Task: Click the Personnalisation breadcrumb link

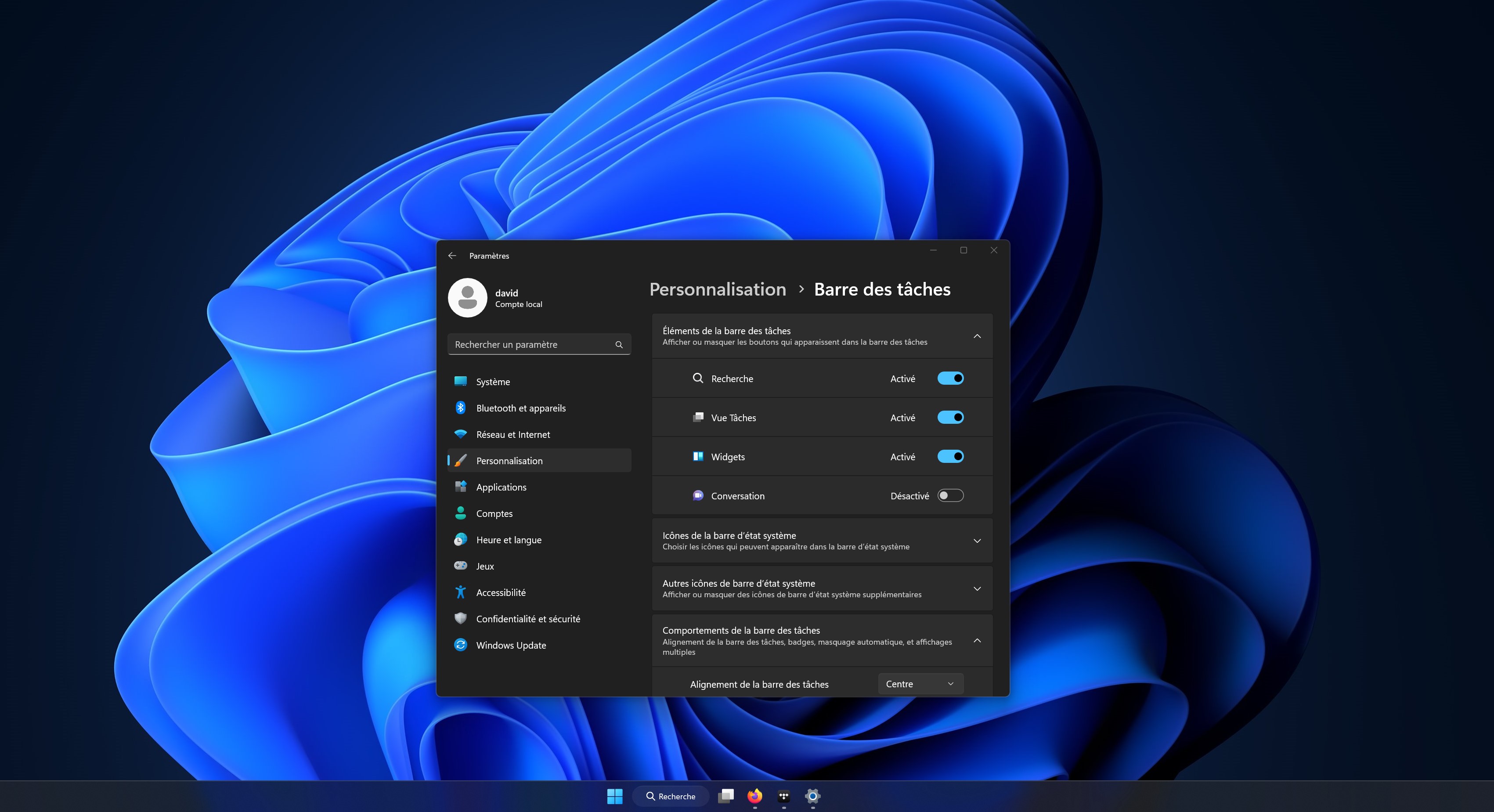Action: click(718, 289)
